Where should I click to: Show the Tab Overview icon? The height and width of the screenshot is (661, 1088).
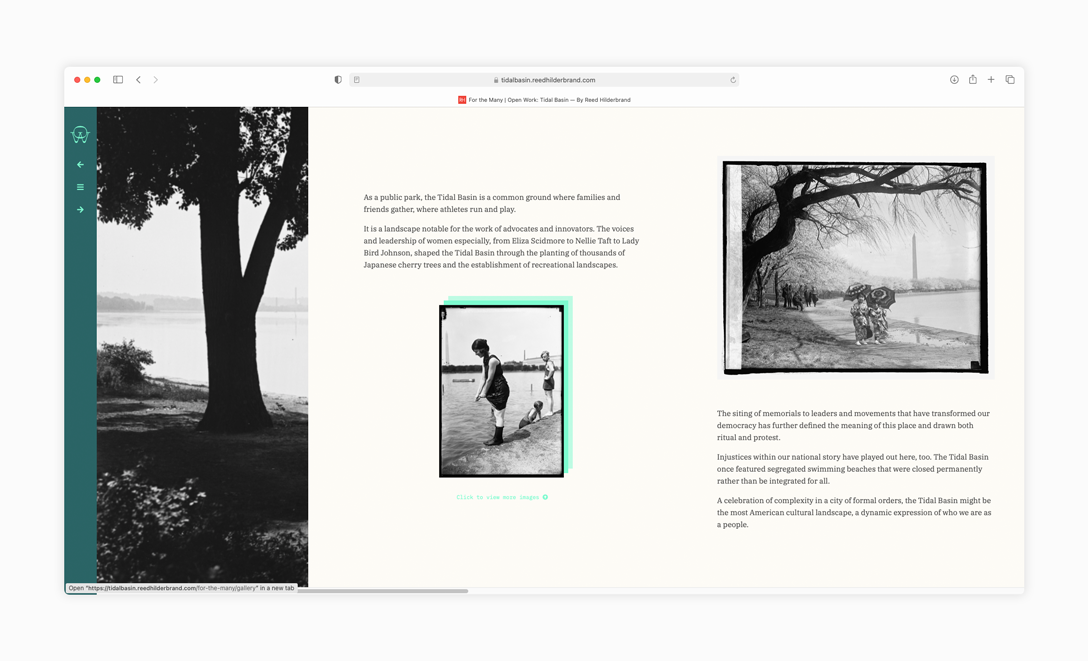(1010, 79)
